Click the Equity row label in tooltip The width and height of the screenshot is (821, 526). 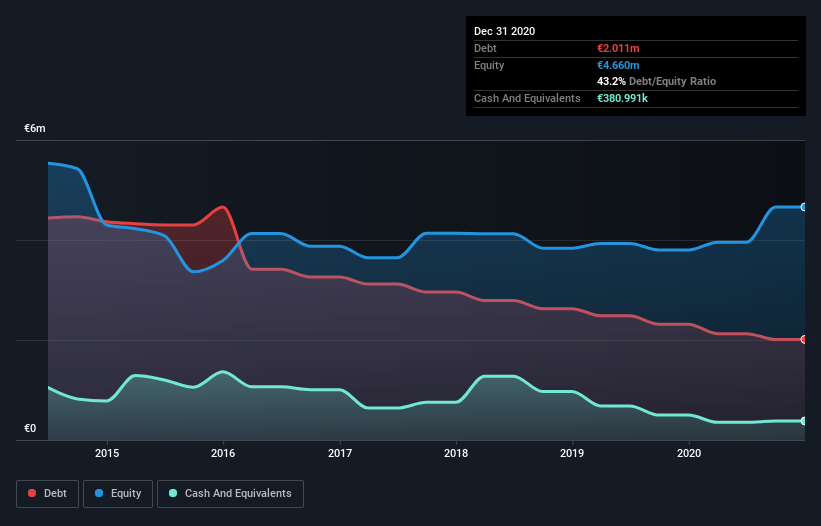(x=489, y=65)
